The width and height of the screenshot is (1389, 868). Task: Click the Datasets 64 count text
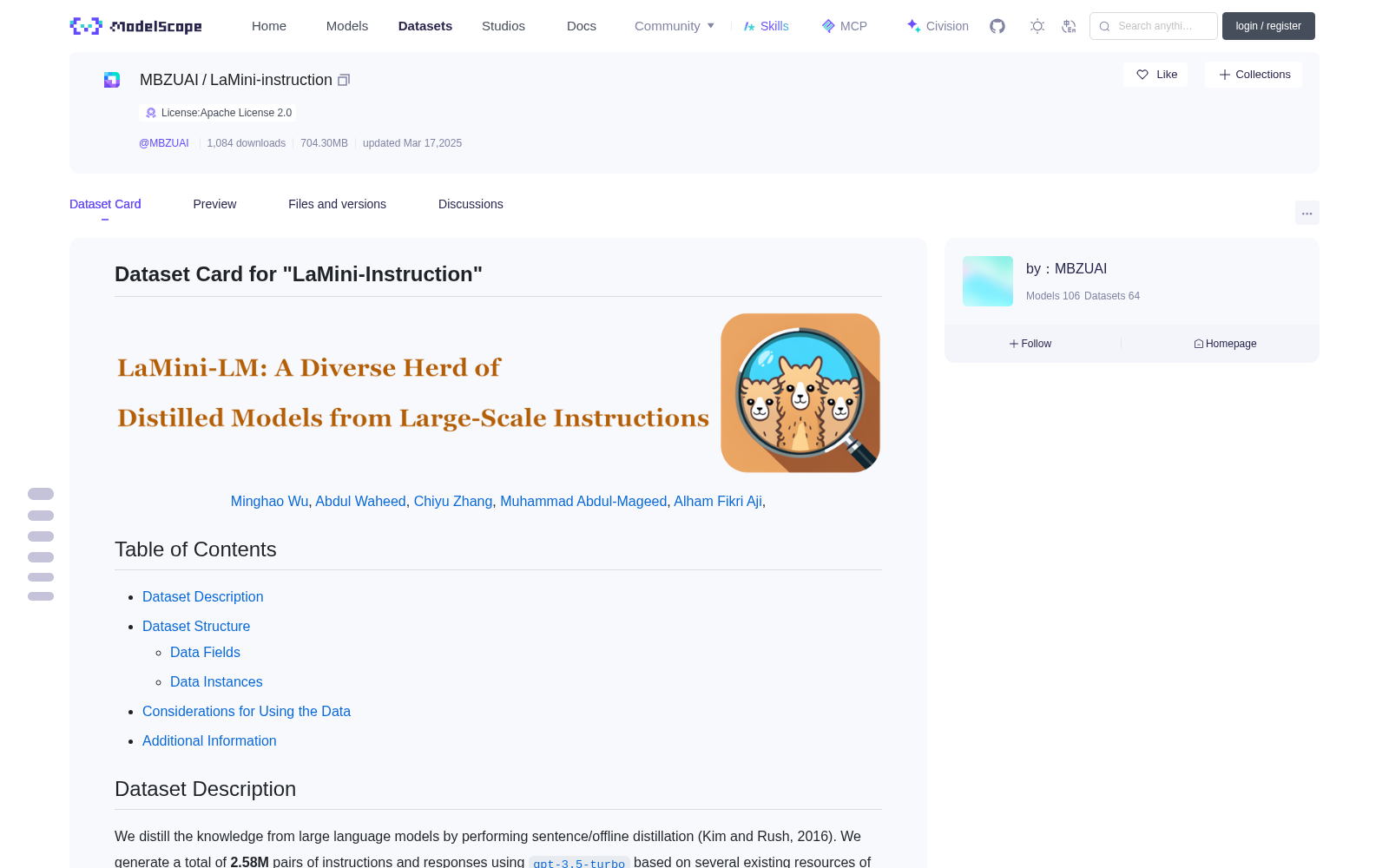coord(1112,296)
